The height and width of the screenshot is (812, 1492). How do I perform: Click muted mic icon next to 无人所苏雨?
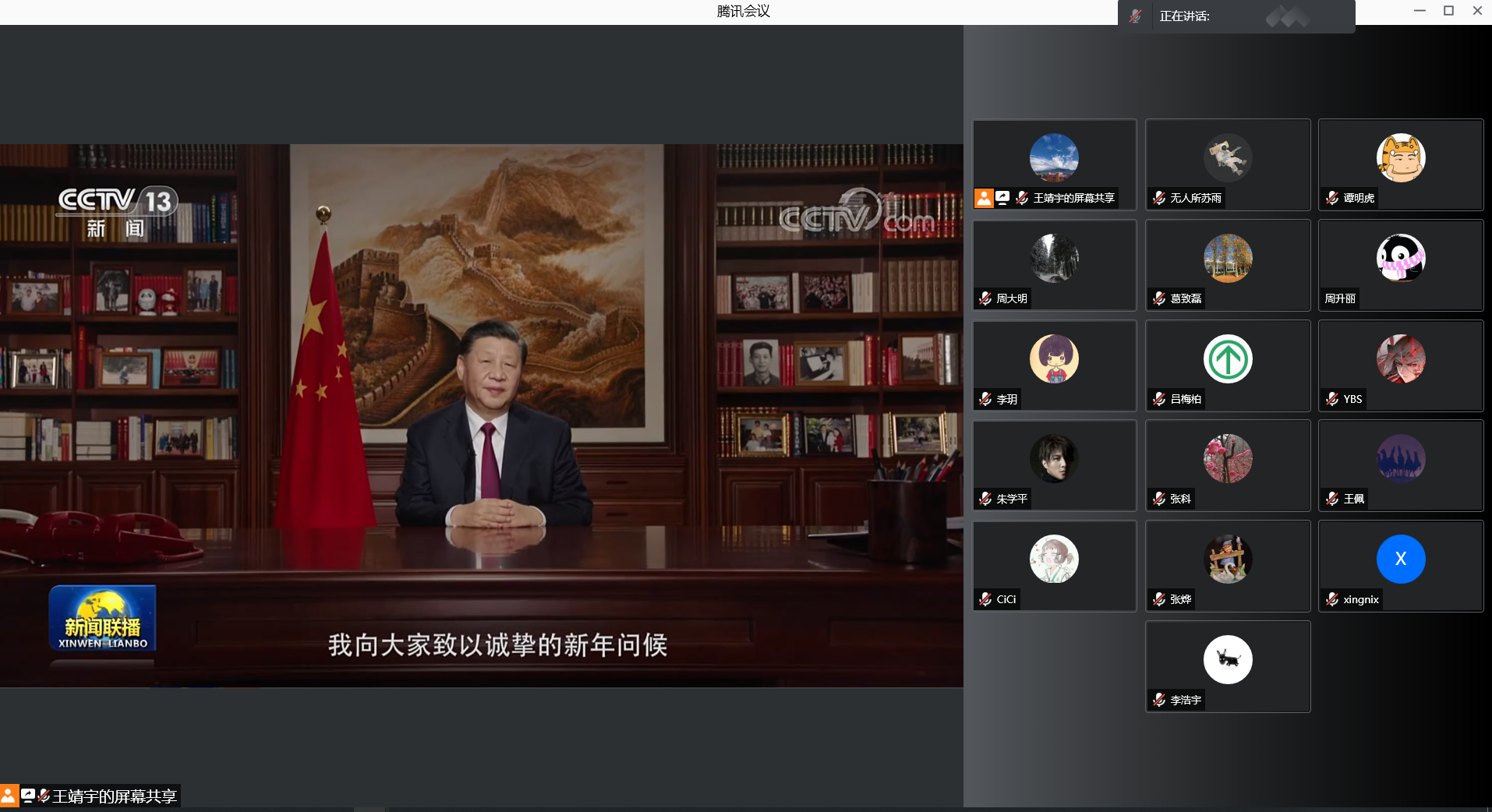1159,198
